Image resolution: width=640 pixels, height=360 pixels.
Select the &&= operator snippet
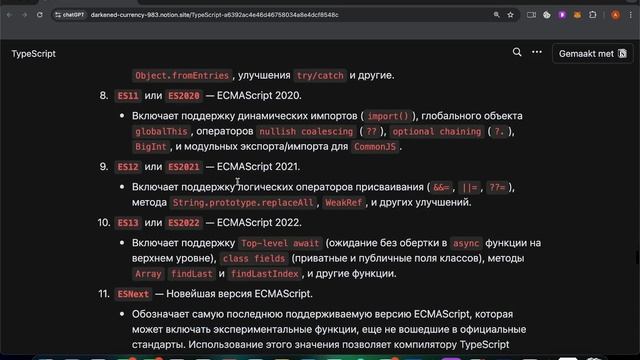click(441, 188)
